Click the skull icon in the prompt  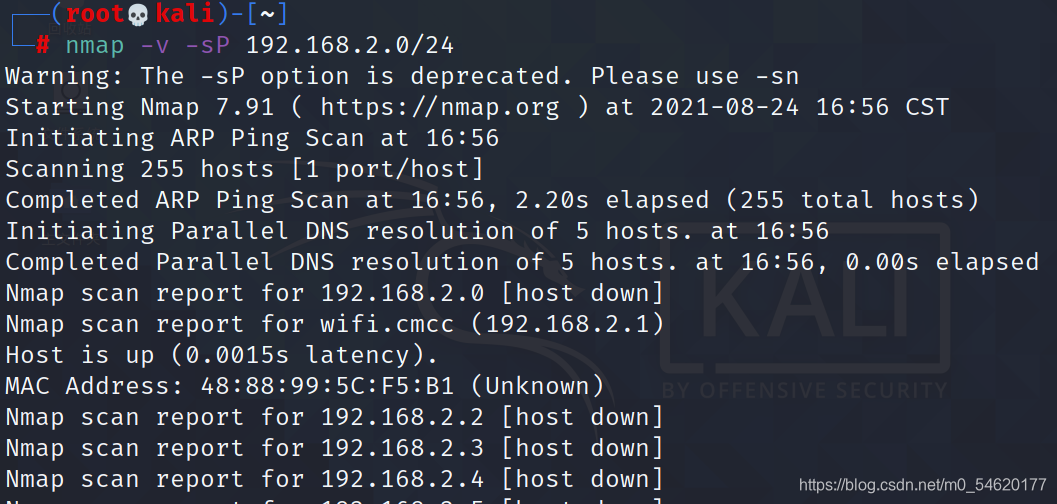click(x=138, y=14)
